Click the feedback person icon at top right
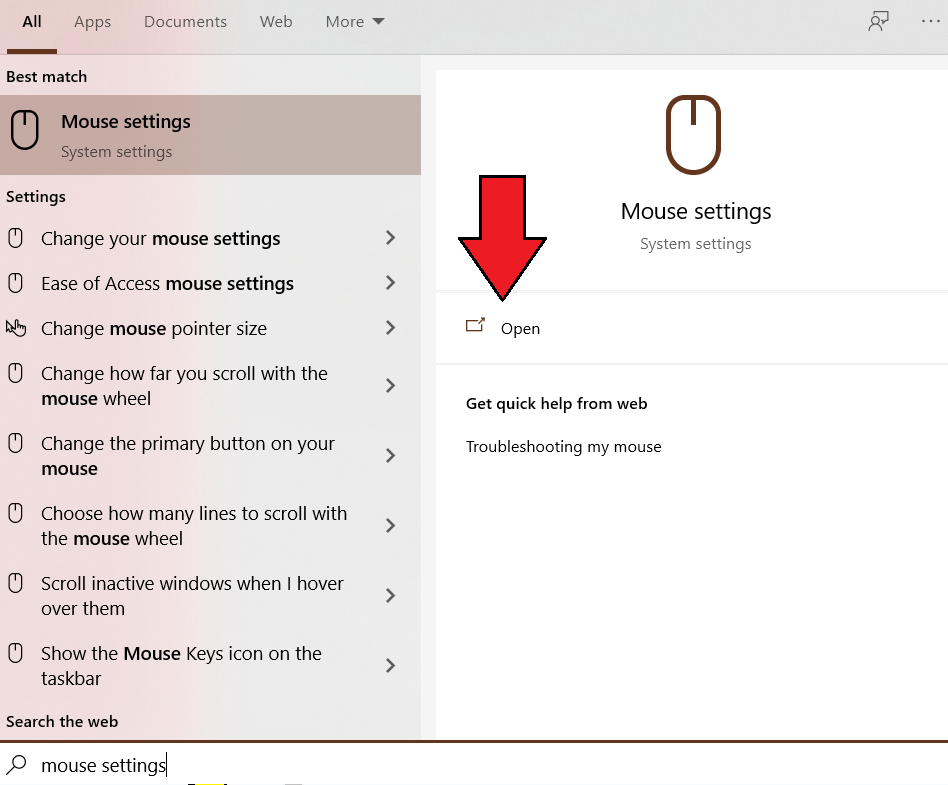Image resolution: width=948 pixels, height=785 pixels. [x=878, y=21]
